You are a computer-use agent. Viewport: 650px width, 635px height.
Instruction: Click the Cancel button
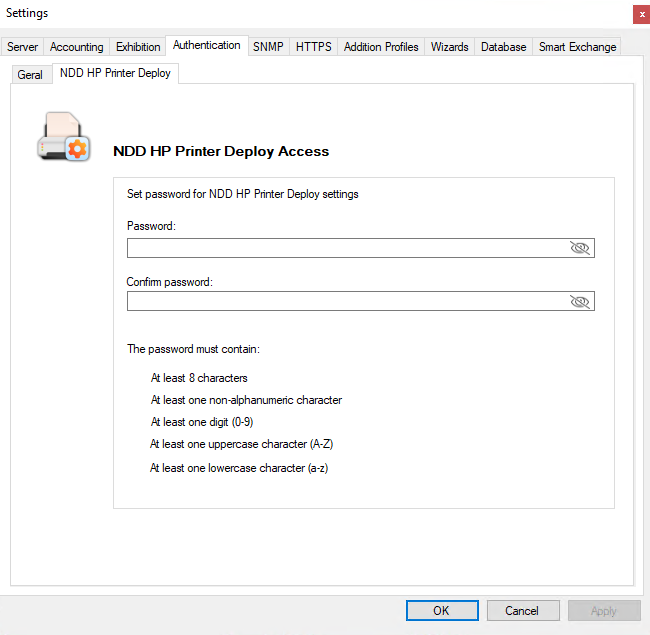[x=523, y=611]
